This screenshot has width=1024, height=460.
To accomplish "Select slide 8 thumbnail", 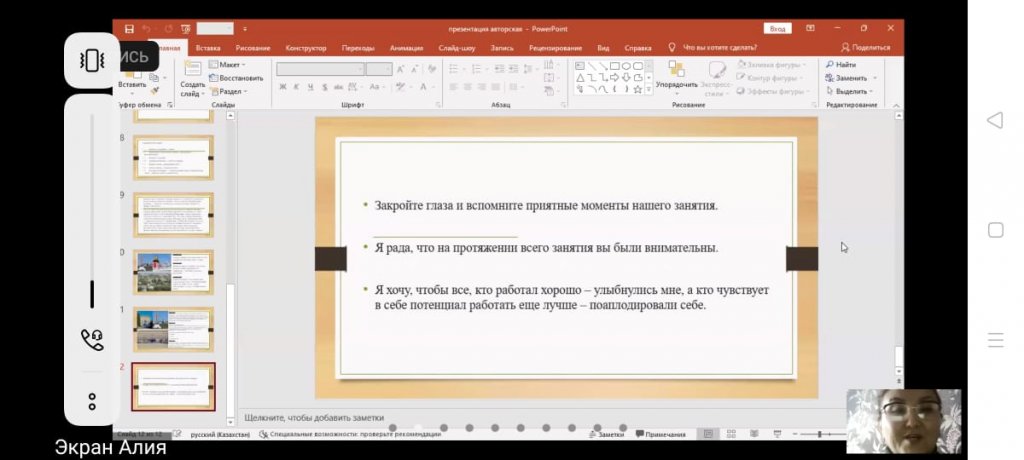I will (x=173, y=157).
